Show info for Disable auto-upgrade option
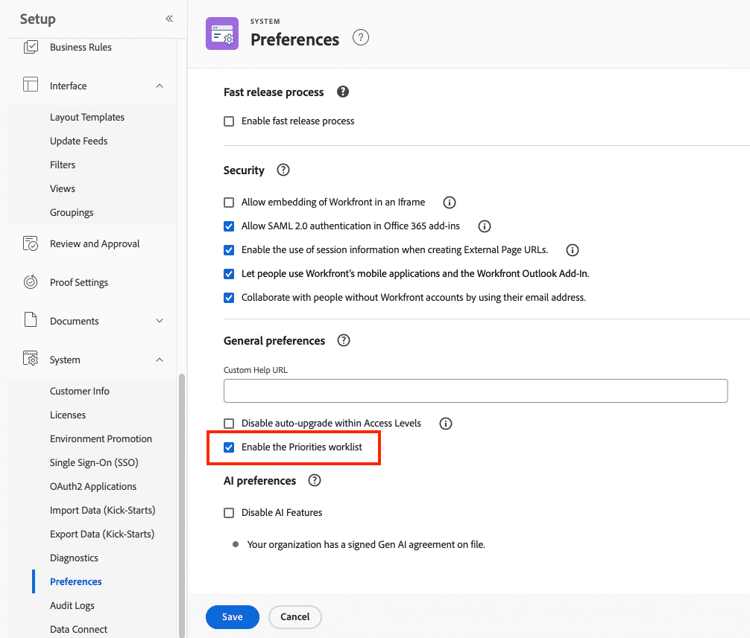The height and width of the screenshot is (638, 750). point(446,424)
